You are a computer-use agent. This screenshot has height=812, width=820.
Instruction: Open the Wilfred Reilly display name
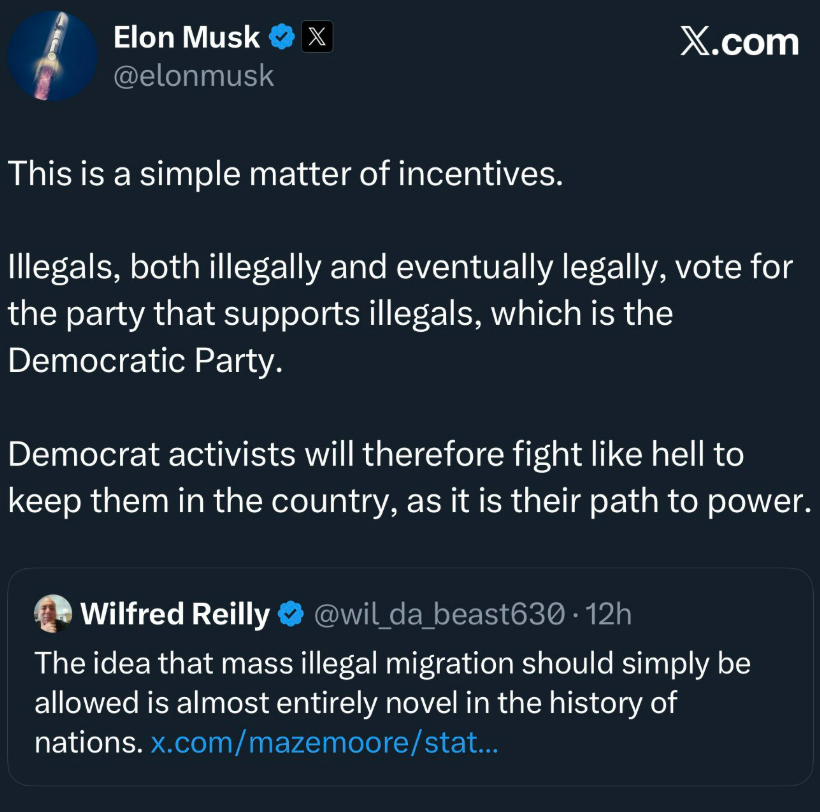click(x=174, y=614)
